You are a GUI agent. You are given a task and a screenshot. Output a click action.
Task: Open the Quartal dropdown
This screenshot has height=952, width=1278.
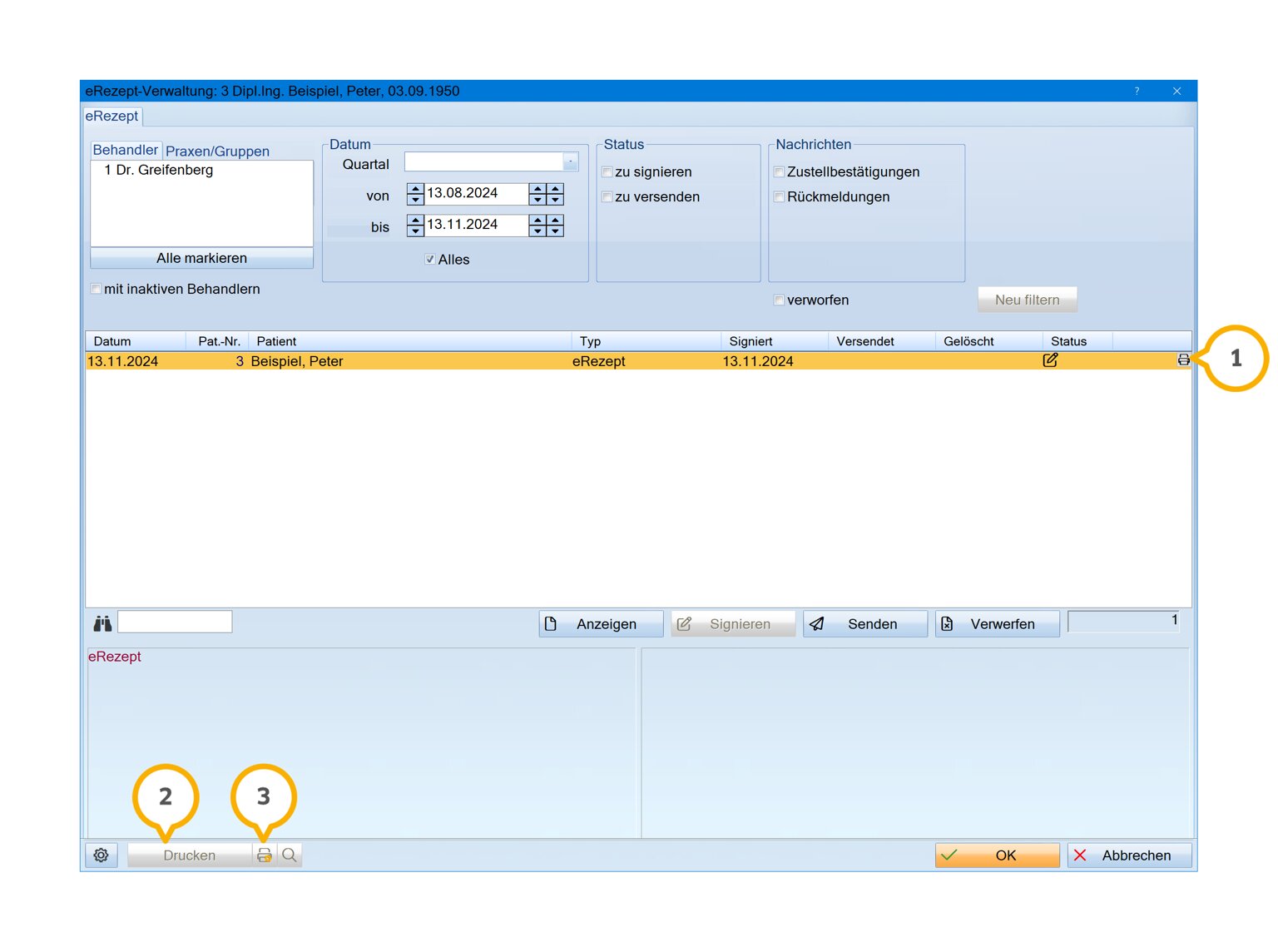(x=571, y=162)
